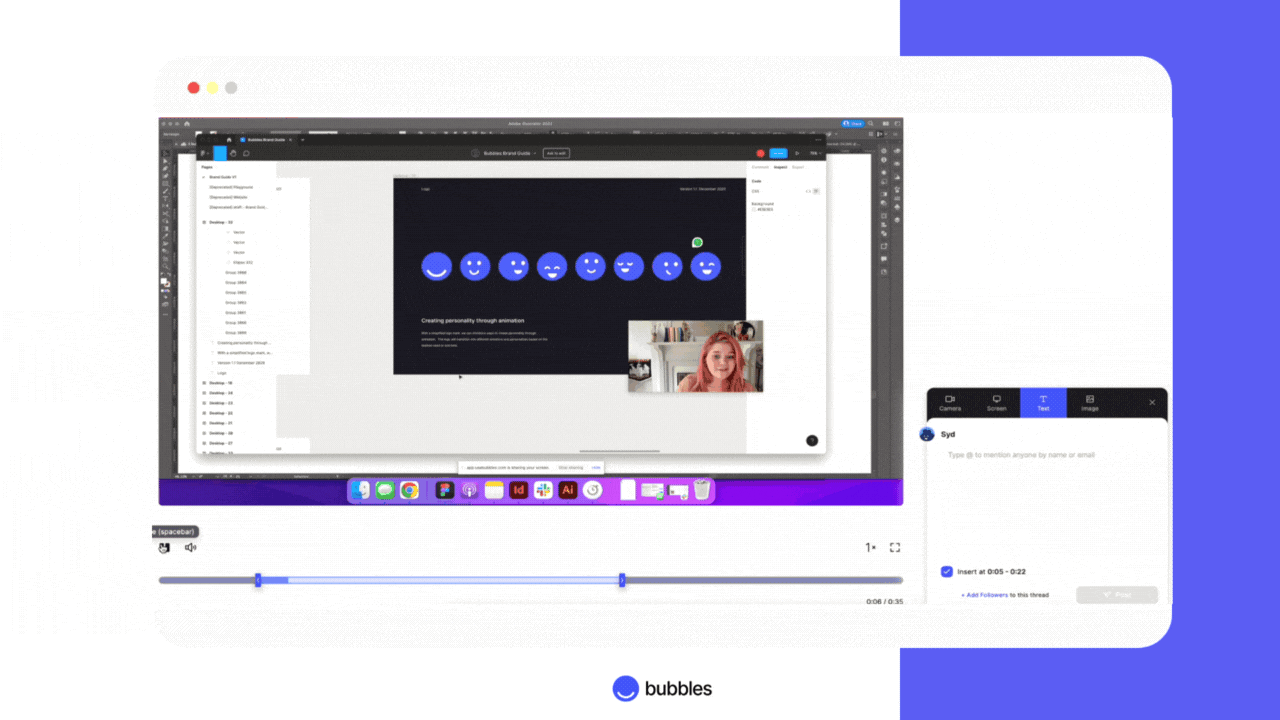Open the Inspect tab in Figma's right panel
1280x720 pixels.
[780, 167]
